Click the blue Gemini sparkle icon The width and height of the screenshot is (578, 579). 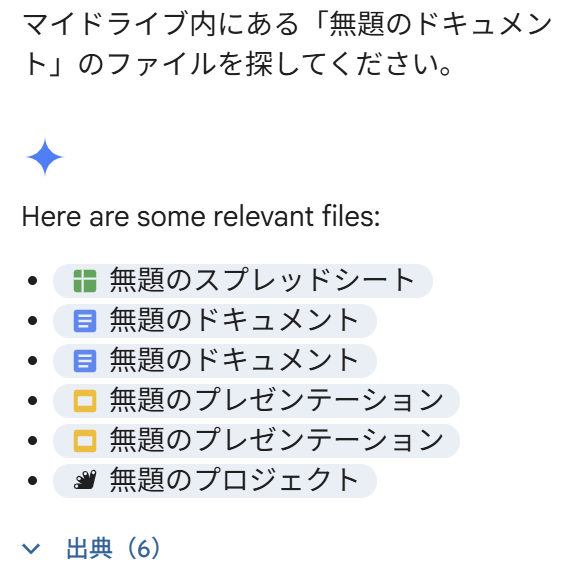[x=45, y=157]
